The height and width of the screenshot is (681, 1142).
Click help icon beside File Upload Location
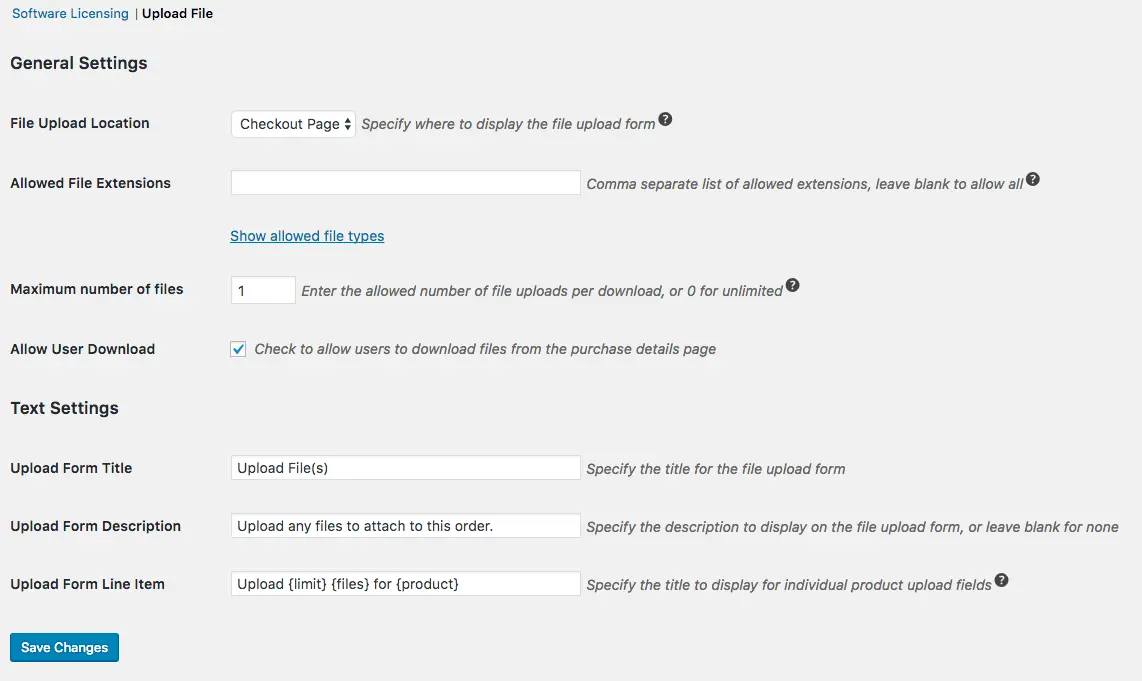click(x=665, y=120)
